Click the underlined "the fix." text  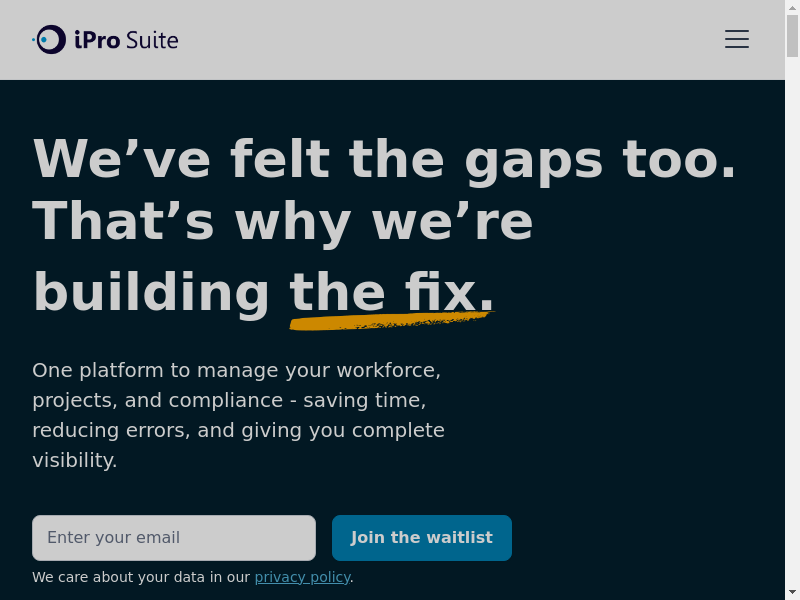[392, 293]
